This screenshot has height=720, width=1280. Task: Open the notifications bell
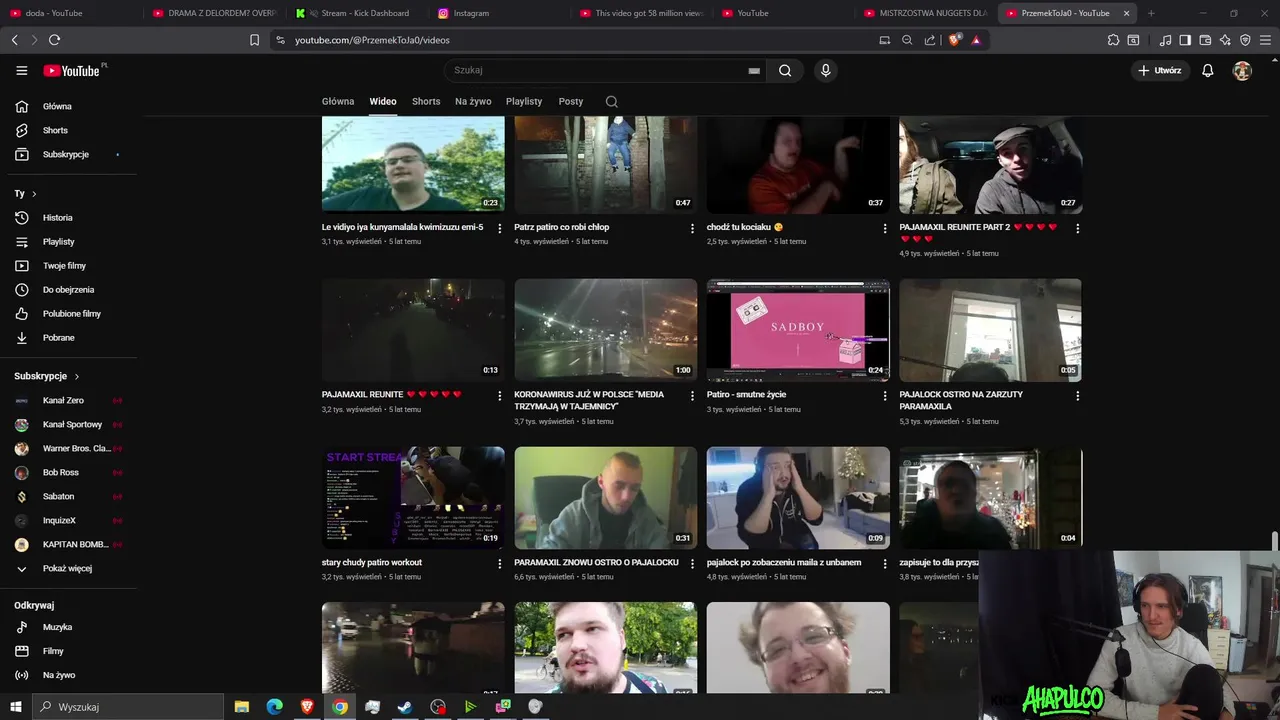point(1208,70)
